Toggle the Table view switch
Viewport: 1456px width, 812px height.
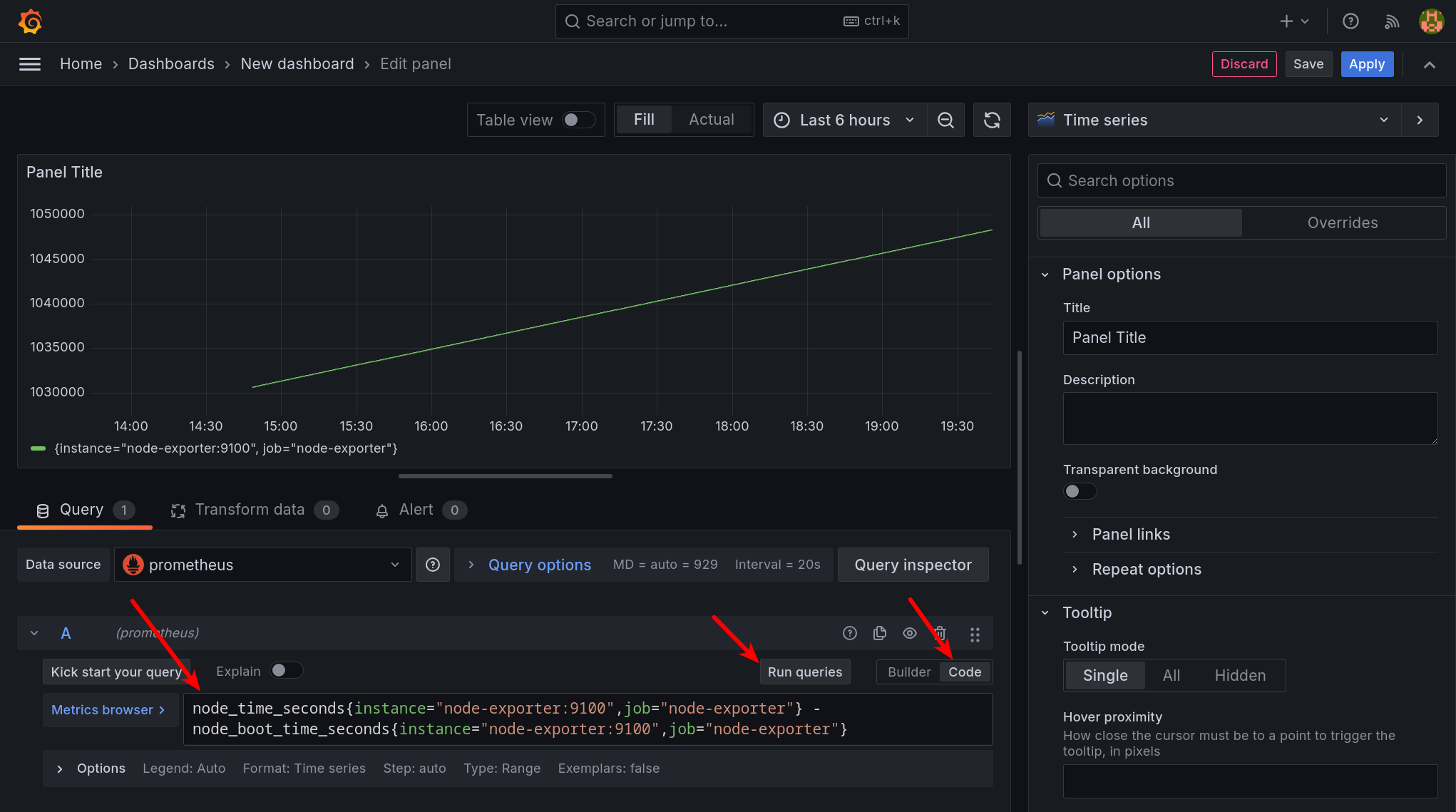pyautogui.click(x=578, y=120)
